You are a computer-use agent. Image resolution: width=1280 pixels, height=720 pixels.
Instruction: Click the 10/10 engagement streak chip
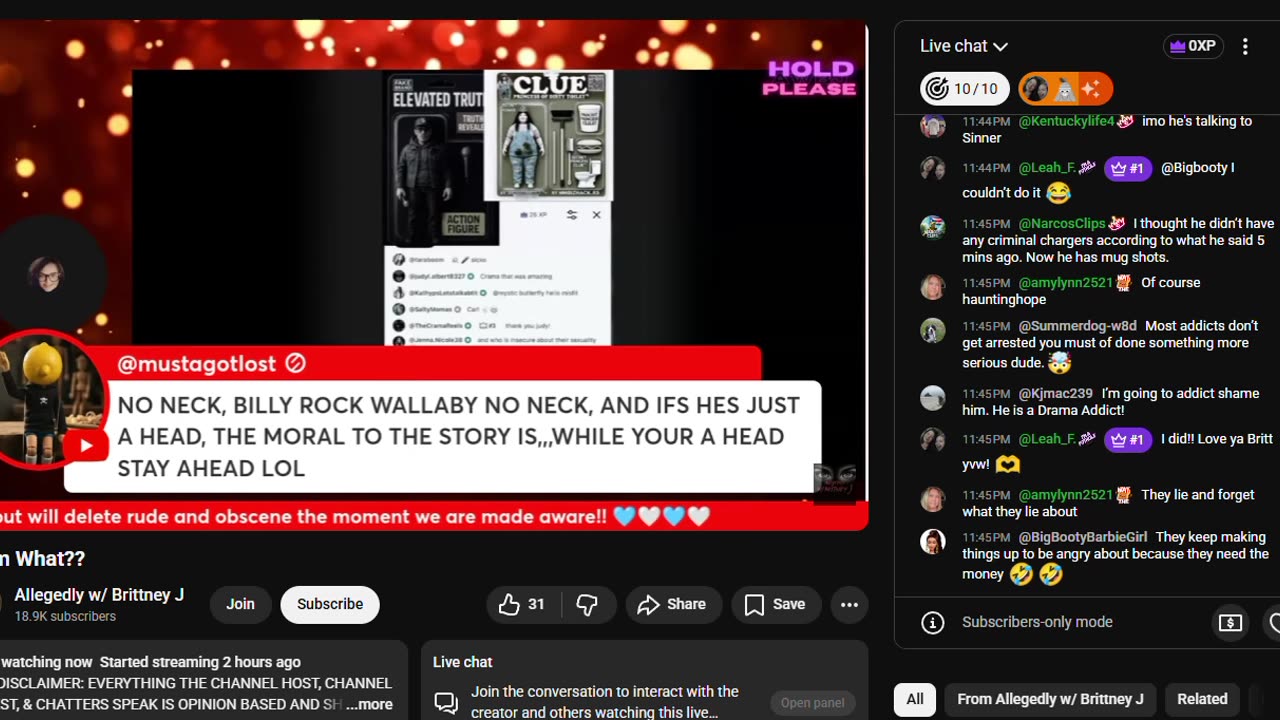tap(964, 89)
